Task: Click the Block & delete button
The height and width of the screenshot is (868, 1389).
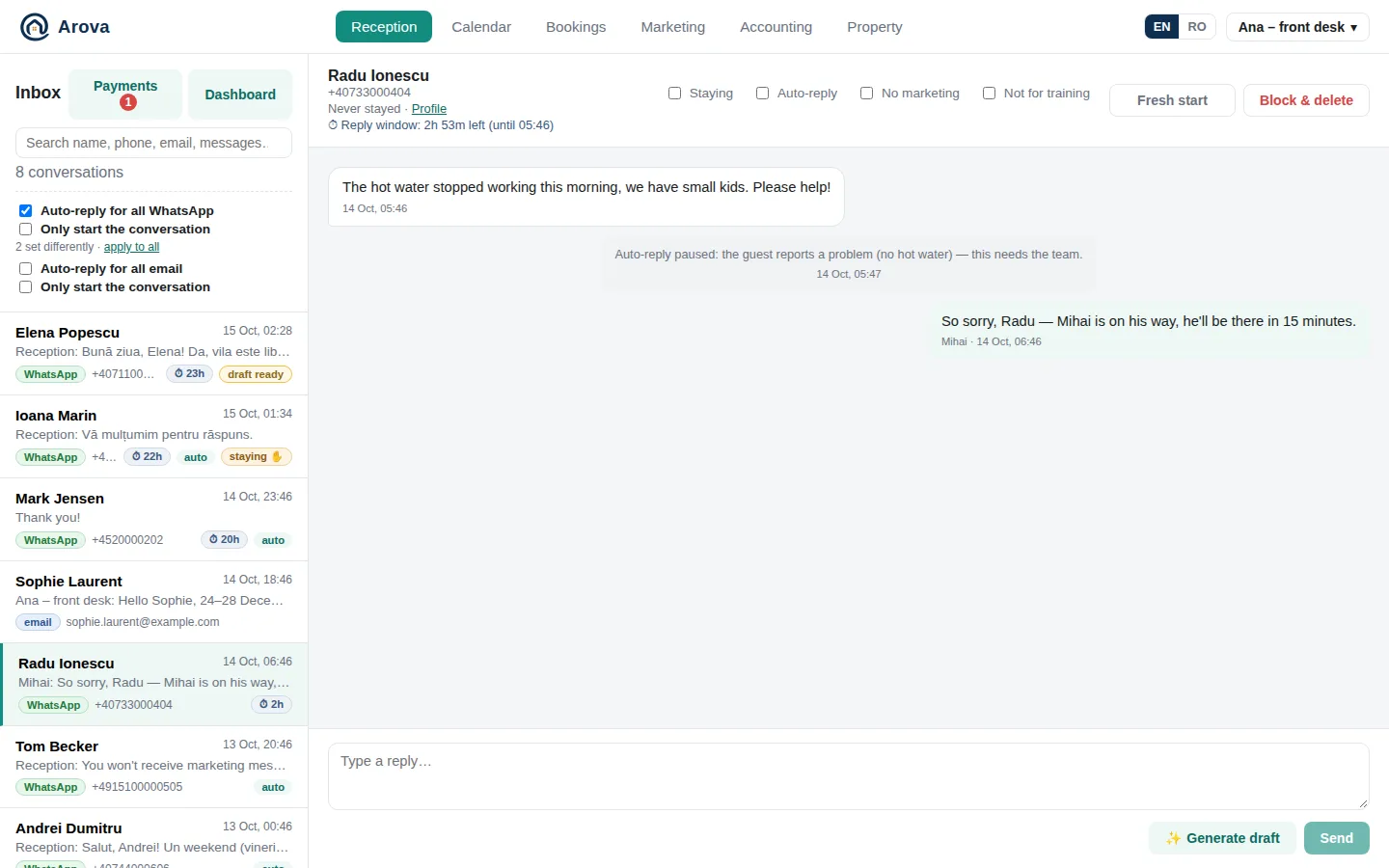Action: (x=1306, y=100)
